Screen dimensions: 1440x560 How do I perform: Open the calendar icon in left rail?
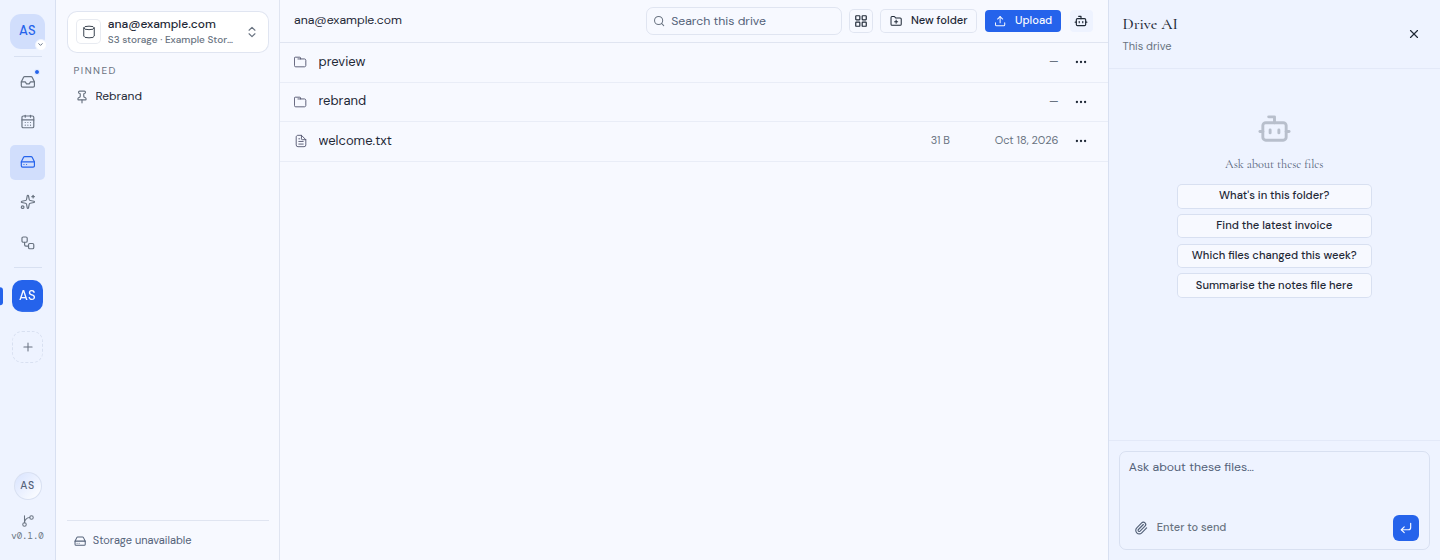28,122
